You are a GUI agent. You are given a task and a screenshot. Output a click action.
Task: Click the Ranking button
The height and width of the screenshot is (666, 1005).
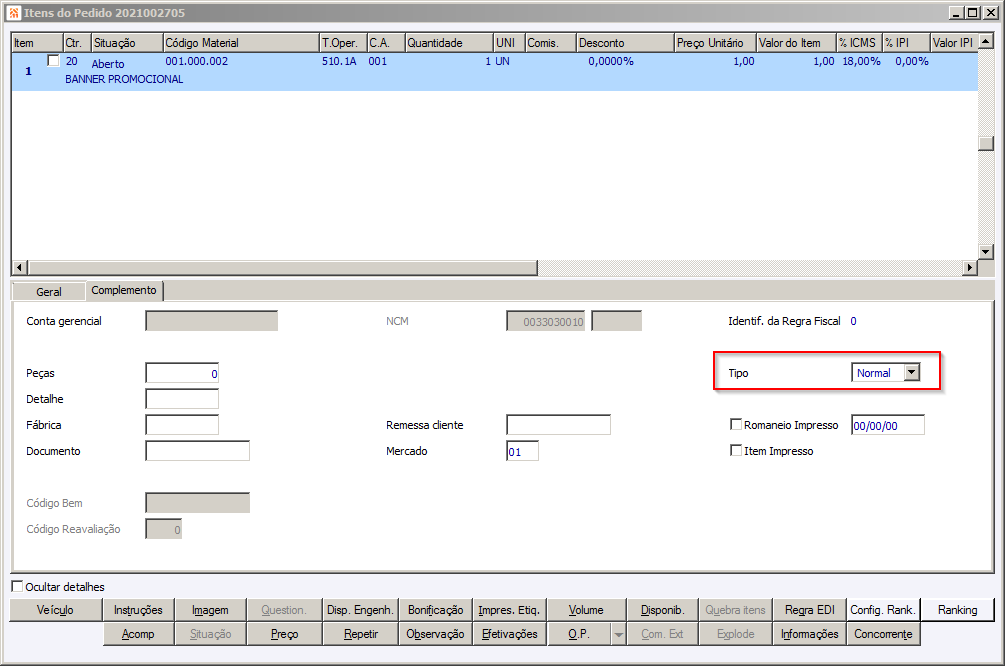click(958, 610)
